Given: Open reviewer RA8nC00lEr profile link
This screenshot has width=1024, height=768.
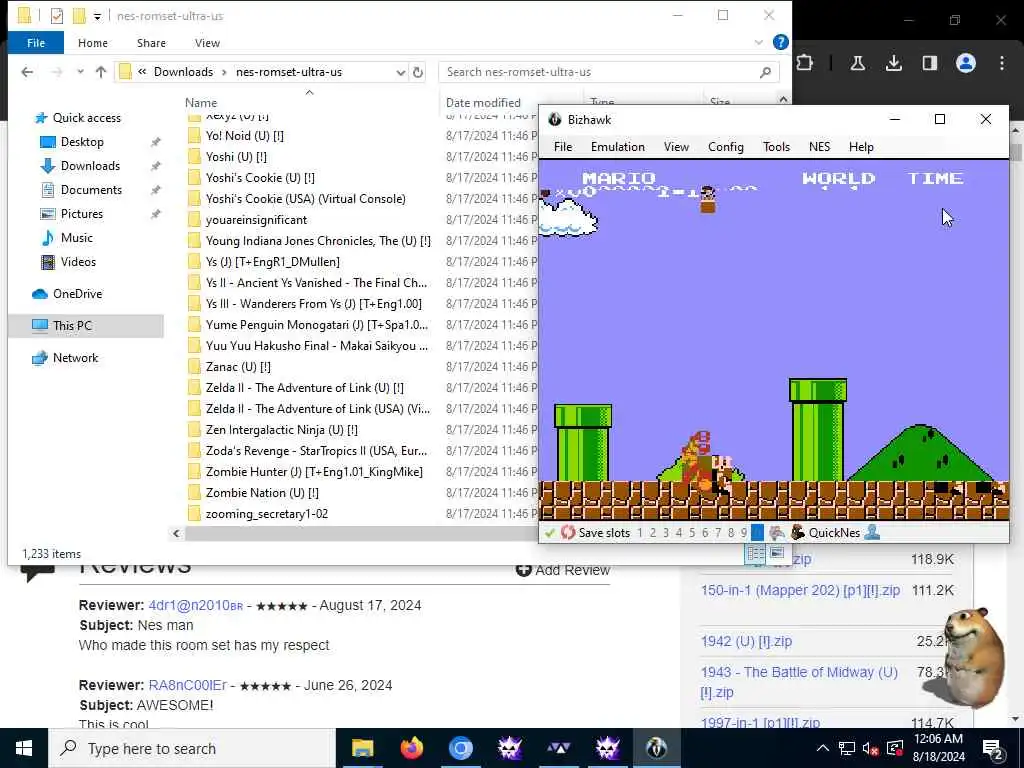Looking at the screenshot, I should tap(187, 685).
